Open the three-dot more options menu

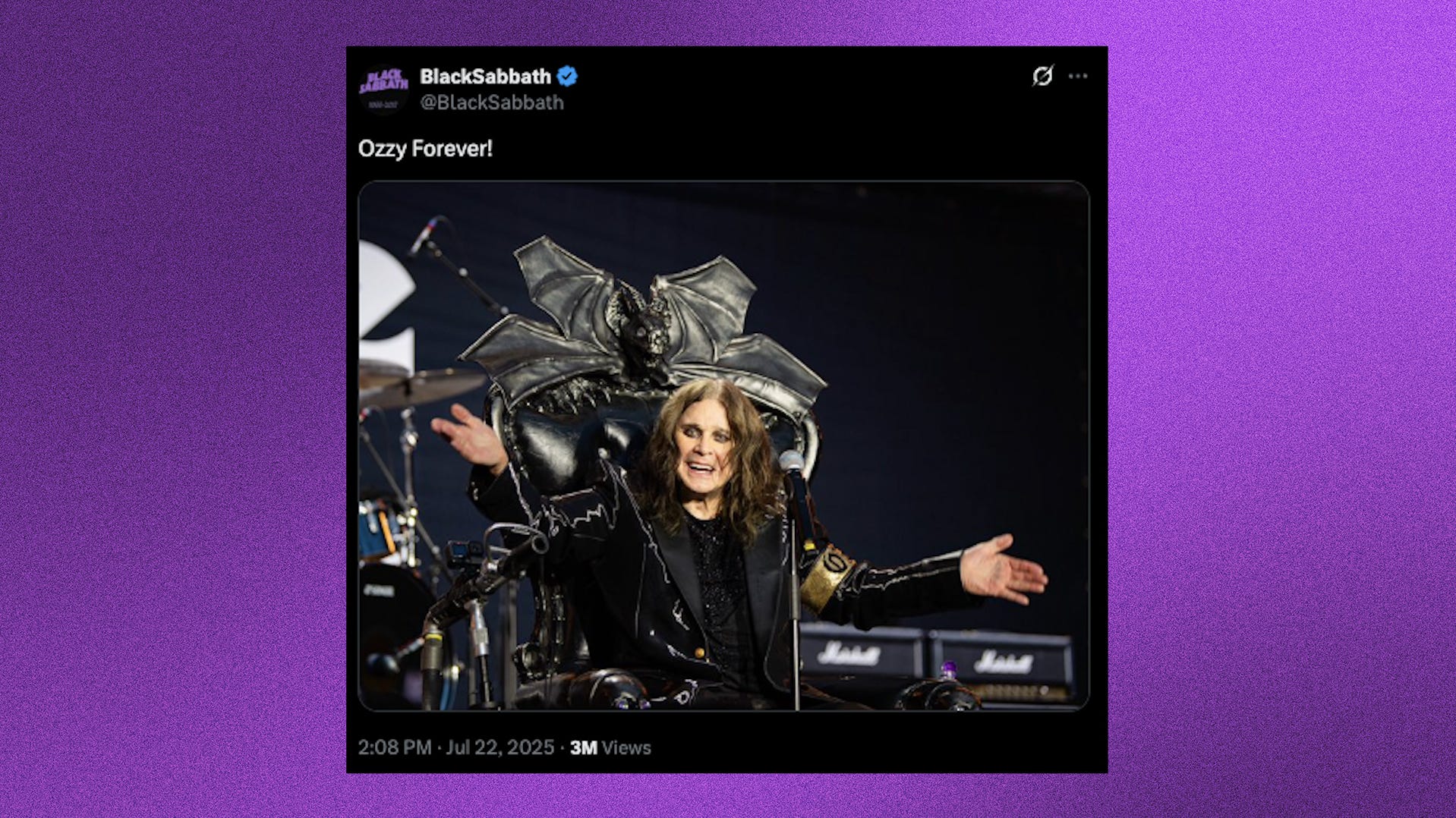pyautogui.click(x=1078, y=76)
